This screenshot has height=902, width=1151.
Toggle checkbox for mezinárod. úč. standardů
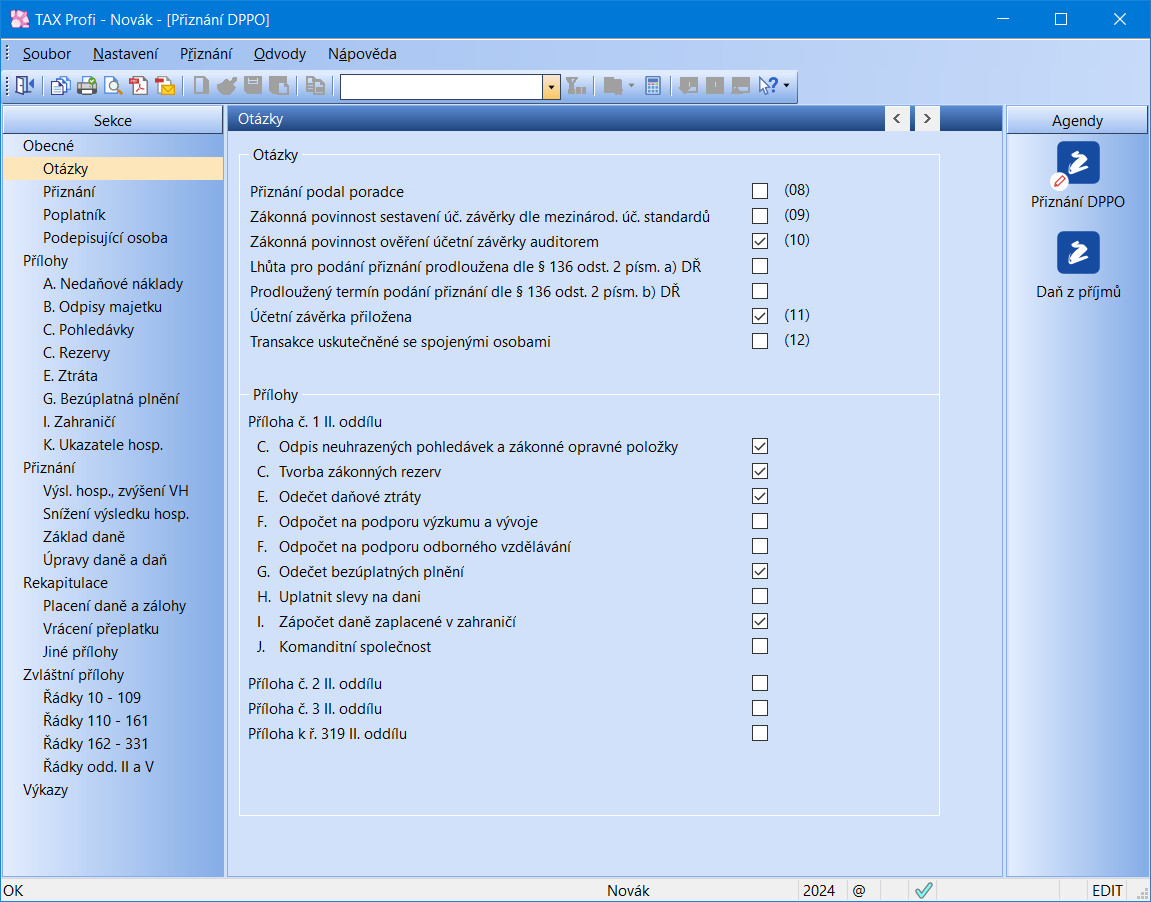coord(760,217)
